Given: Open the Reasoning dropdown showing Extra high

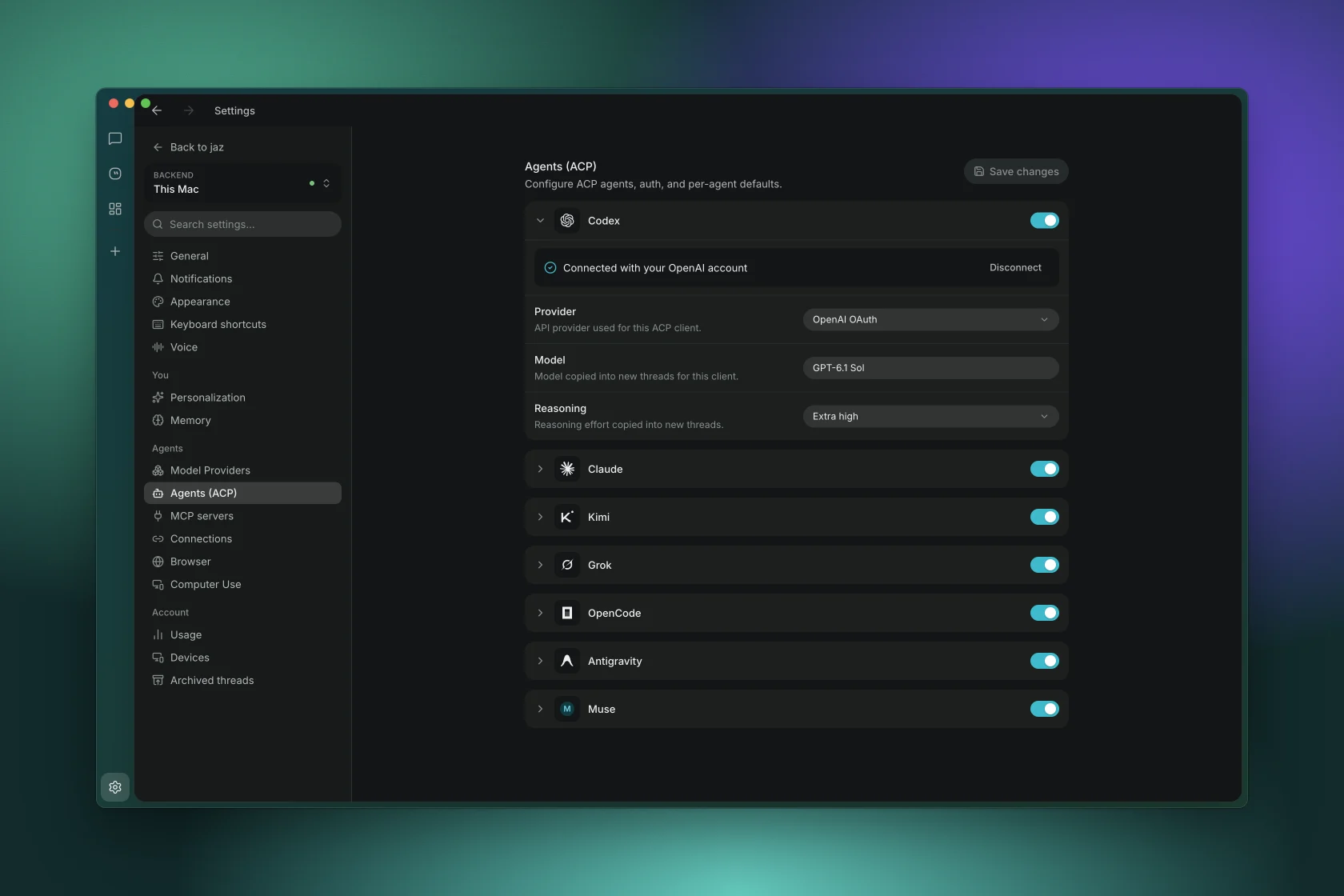Looking at the screenshot, I should pos(930,417).
